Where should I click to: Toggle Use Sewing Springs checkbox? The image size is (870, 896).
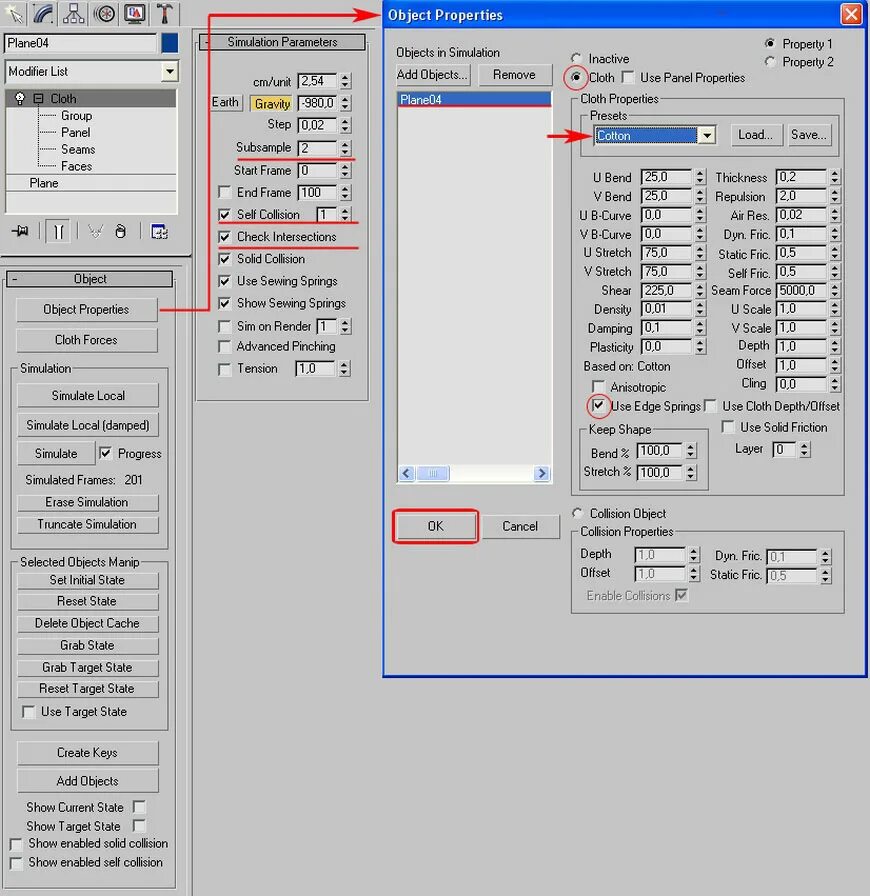(x=225, y=281)
